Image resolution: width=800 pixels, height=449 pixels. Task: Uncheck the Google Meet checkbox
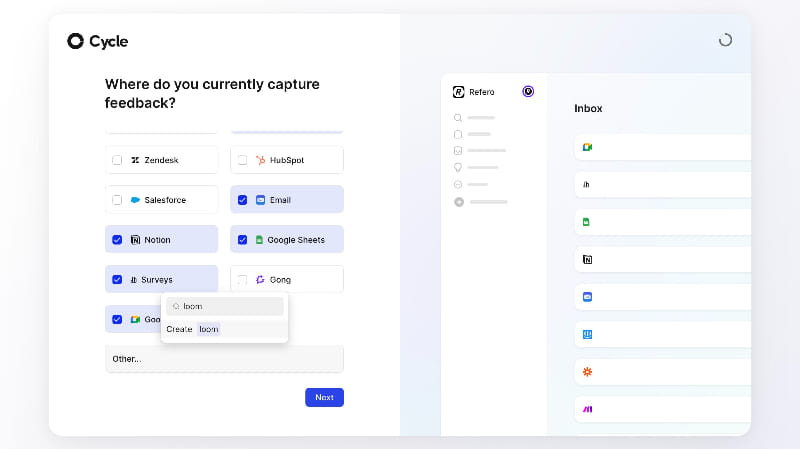click(x=117, y=319)
